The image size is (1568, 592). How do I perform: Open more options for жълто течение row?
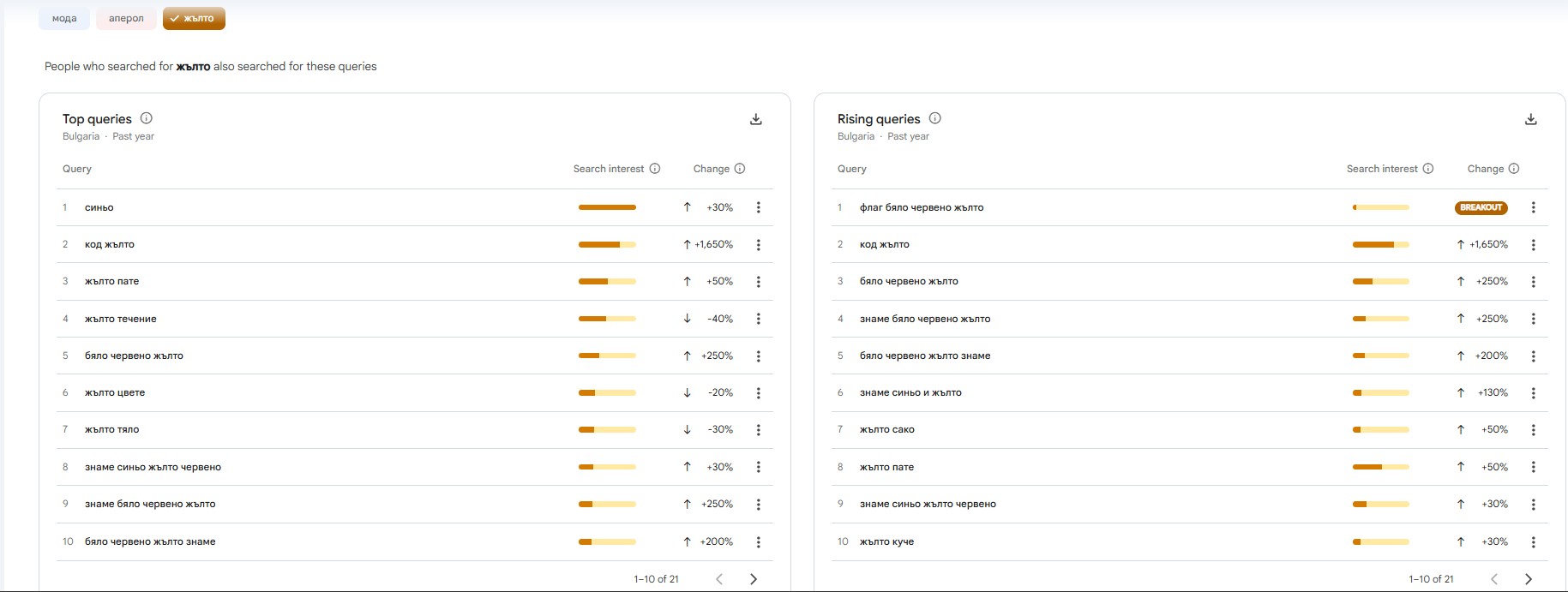[x=758, y=319]
